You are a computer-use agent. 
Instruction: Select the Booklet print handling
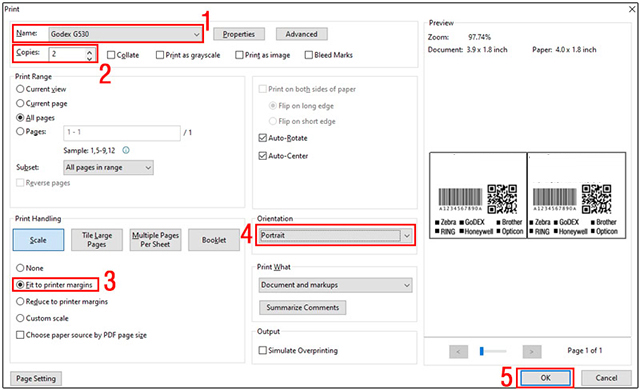[214, 240]
